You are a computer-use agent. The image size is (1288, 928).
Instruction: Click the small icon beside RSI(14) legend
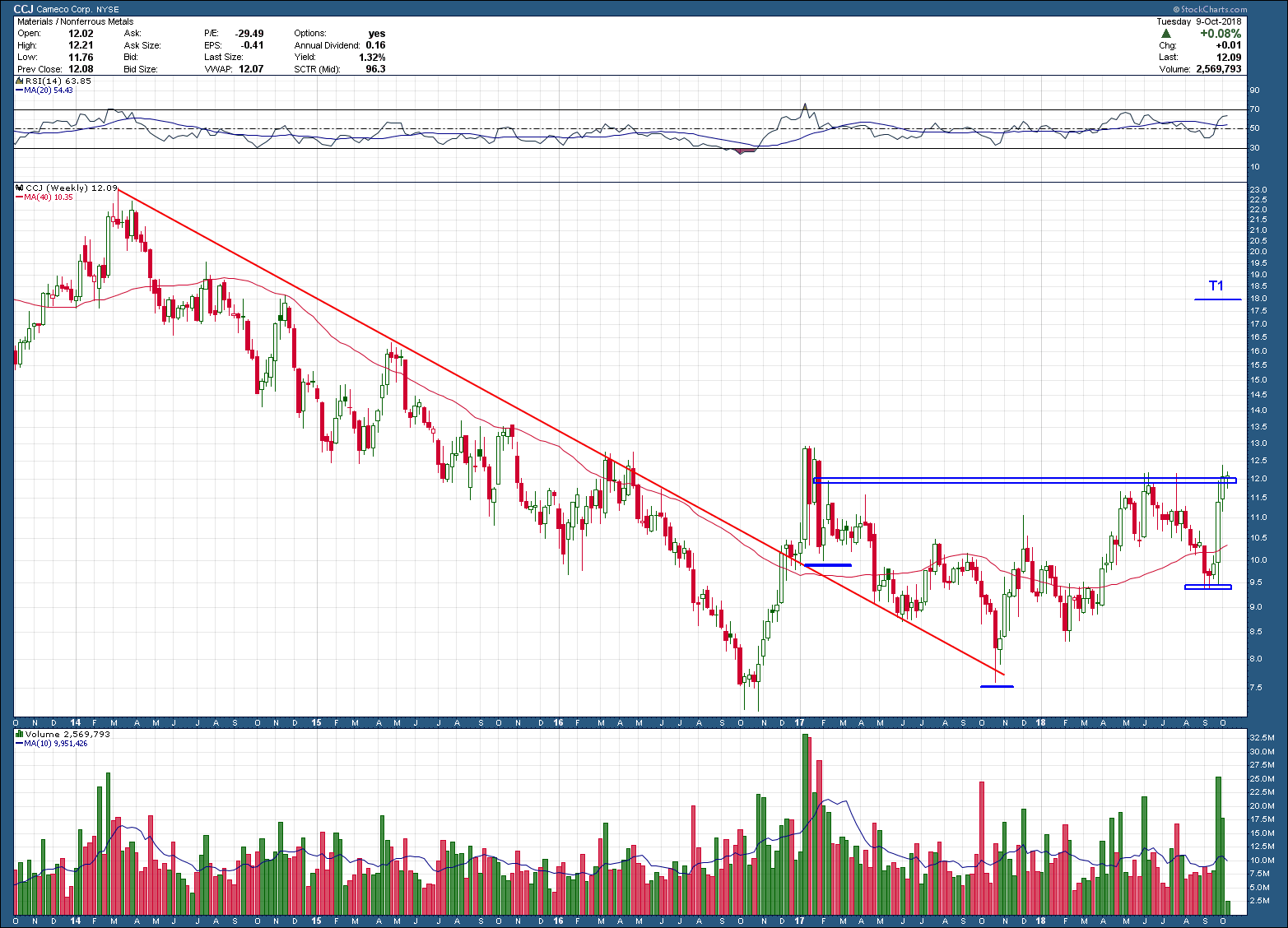20,81
